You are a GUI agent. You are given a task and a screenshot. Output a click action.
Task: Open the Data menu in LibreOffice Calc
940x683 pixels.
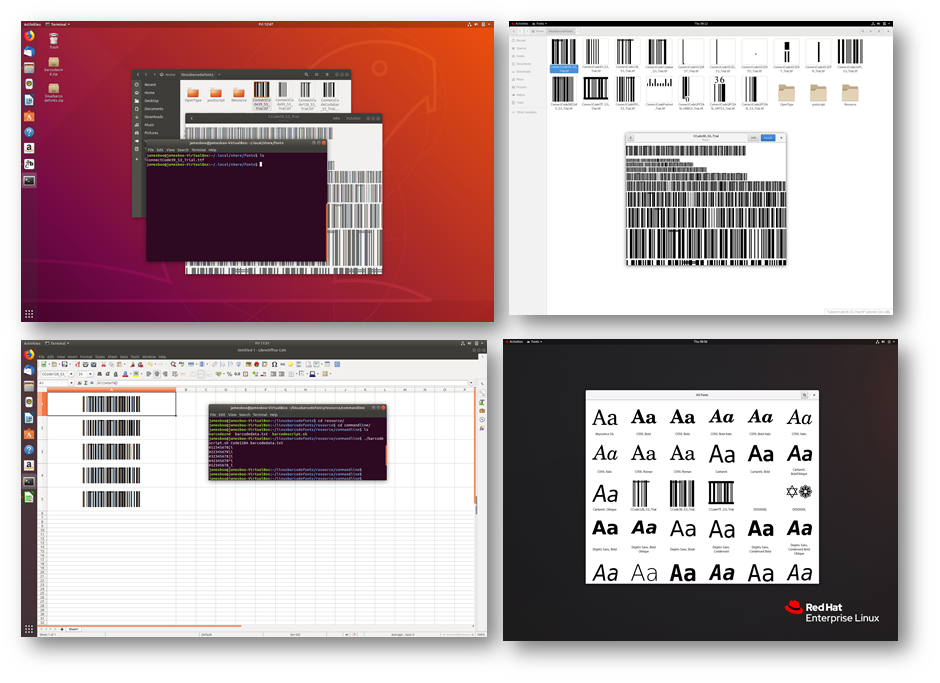click(124, 356)
